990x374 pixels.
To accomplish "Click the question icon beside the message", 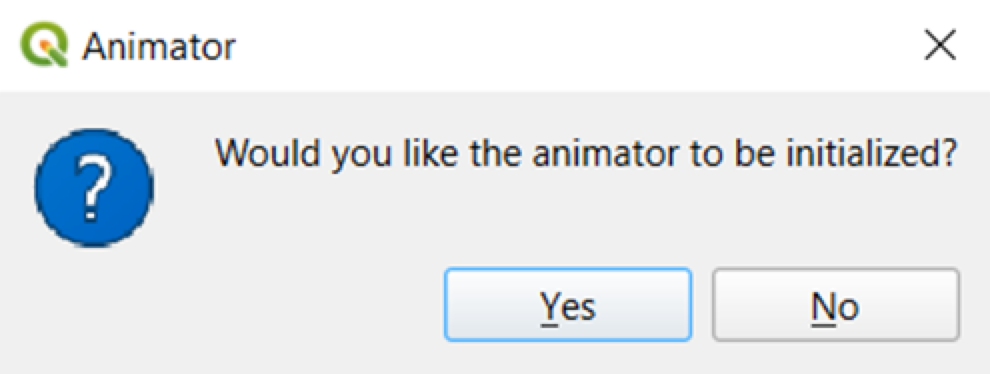I will pos(93,188).
